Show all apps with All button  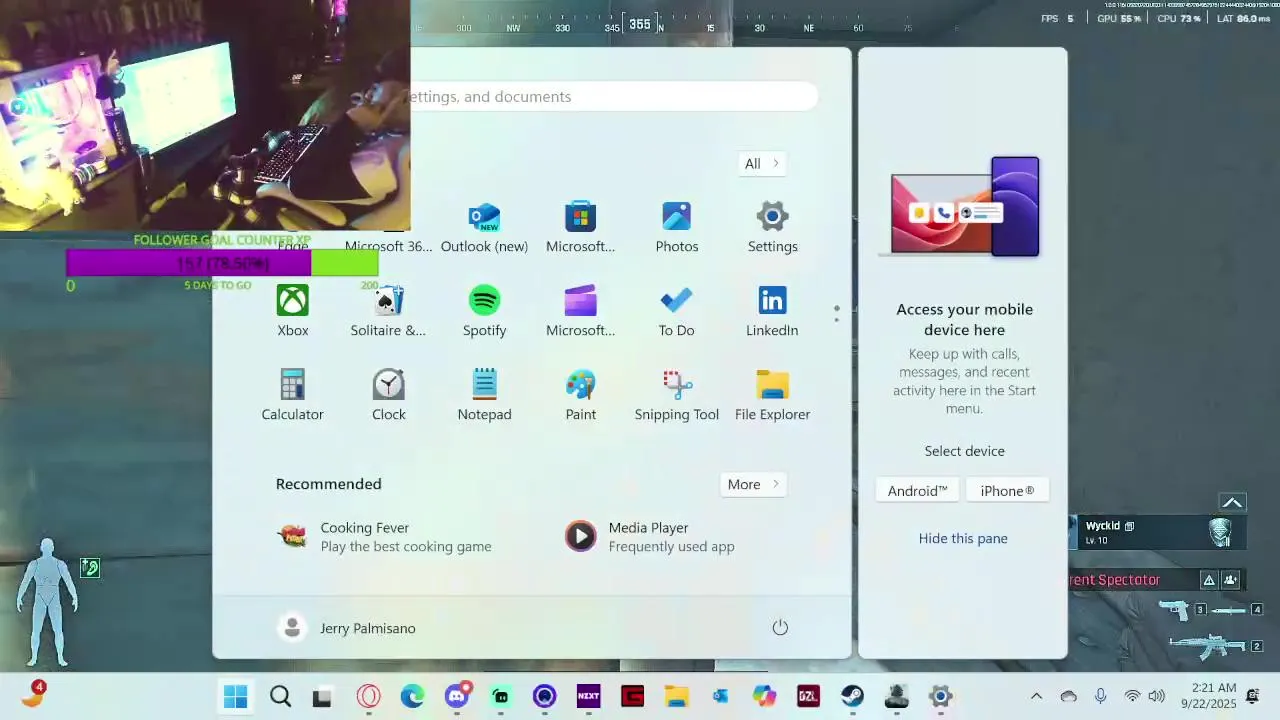point(762,164)
